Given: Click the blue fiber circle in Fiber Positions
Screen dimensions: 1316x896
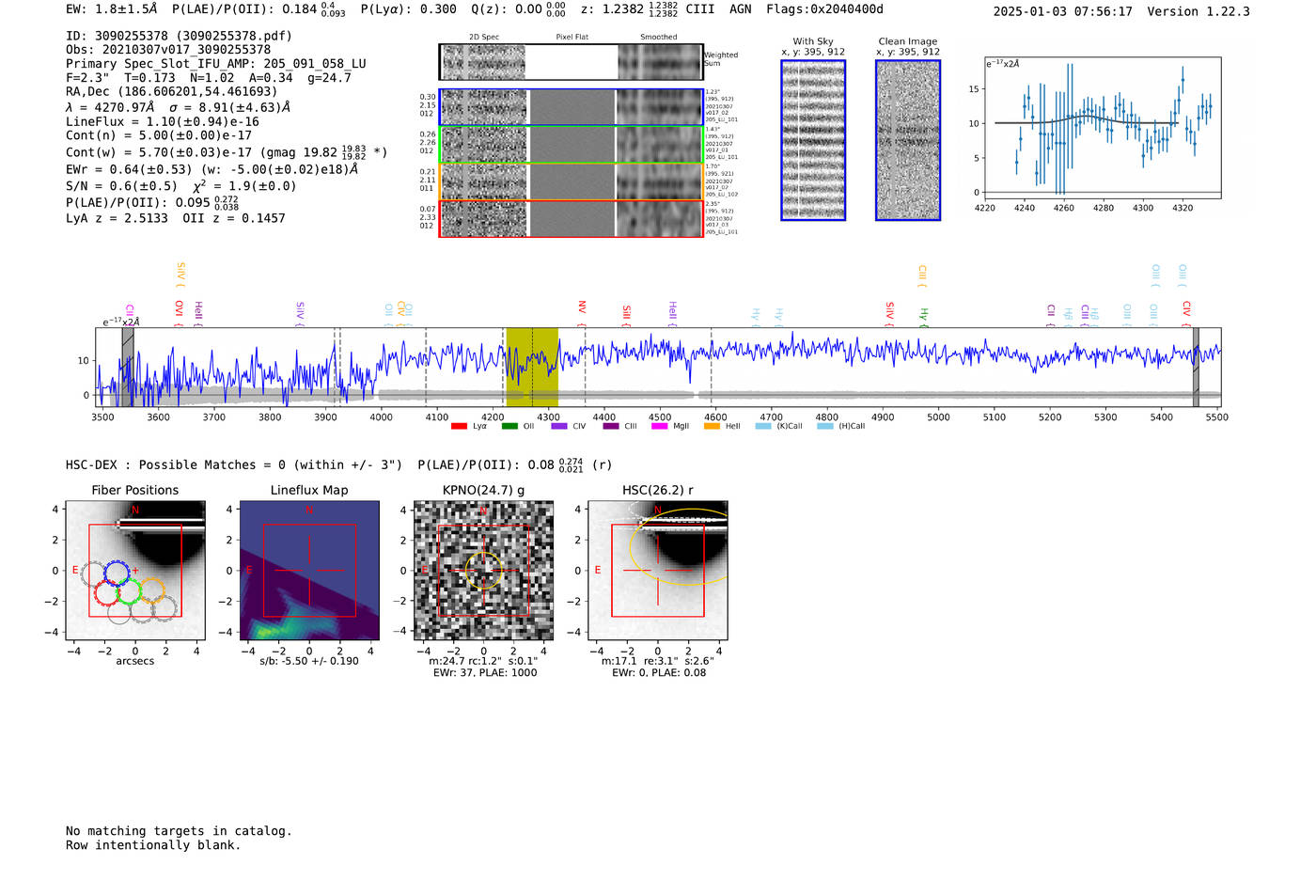Looking at the screenshot, I should 117,573.
